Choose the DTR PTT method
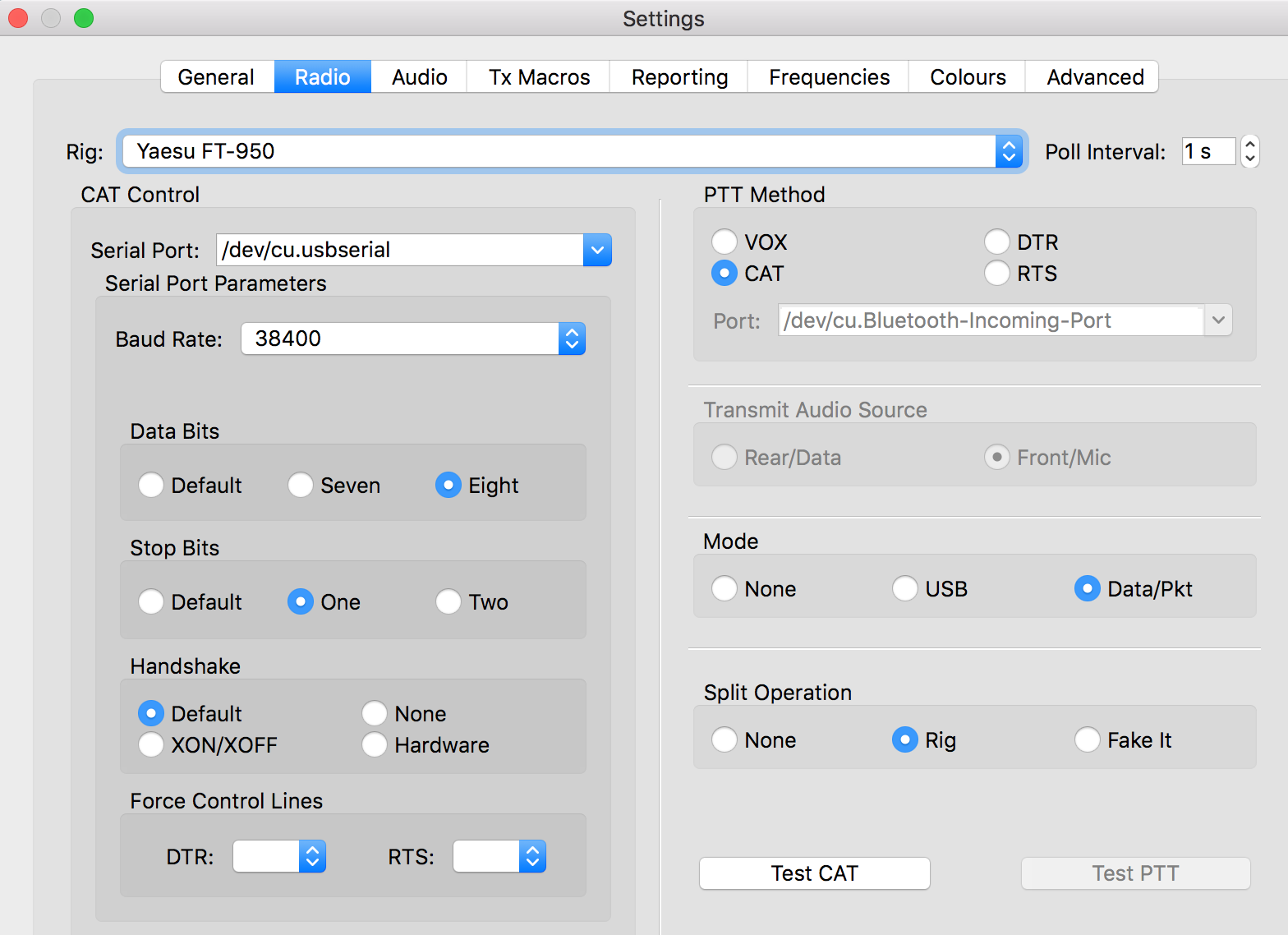 click(997, 242)
